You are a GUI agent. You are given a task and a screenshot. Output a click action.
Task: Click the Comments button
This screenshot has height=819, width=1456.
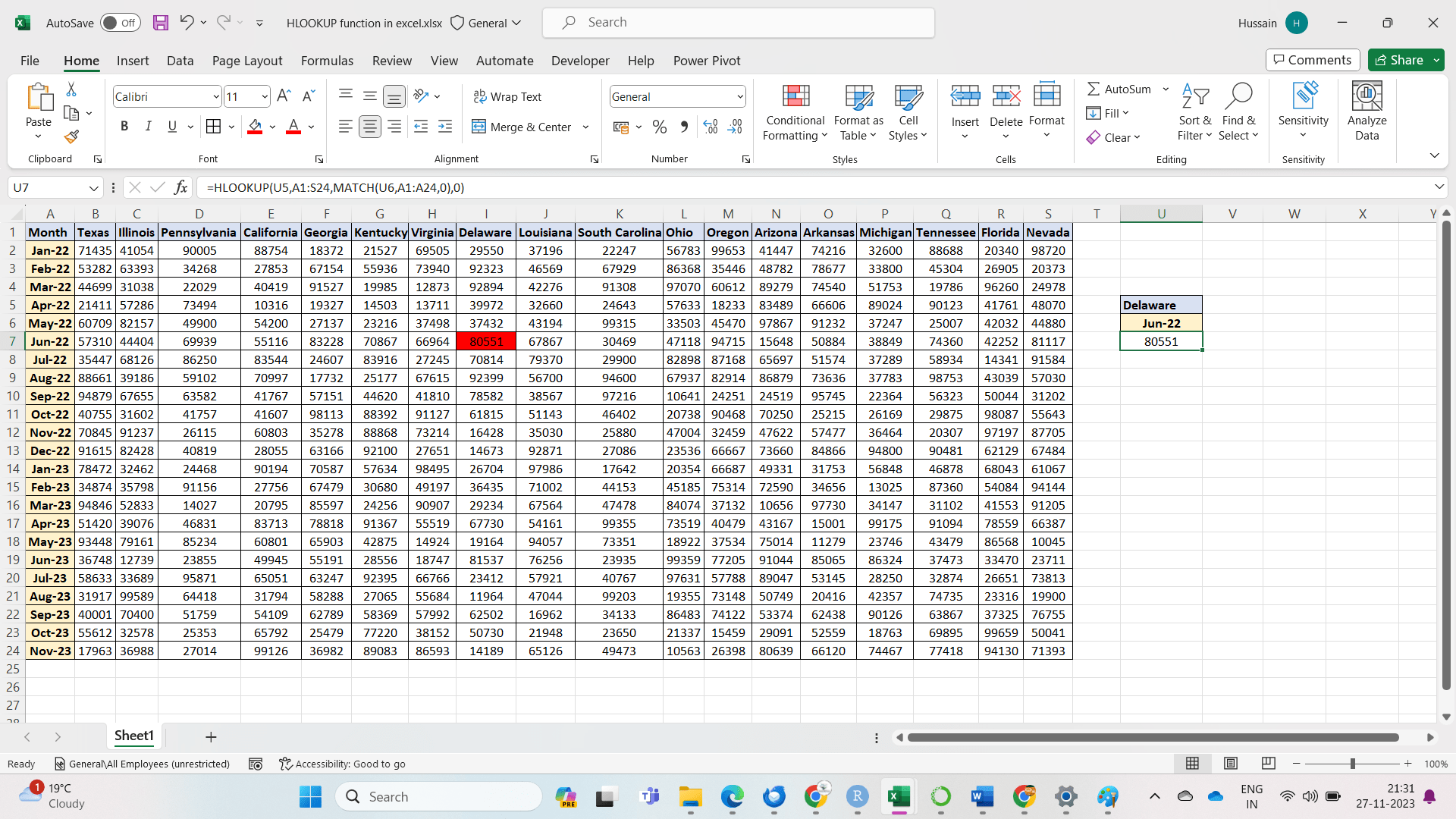(x=1312, y=60)
